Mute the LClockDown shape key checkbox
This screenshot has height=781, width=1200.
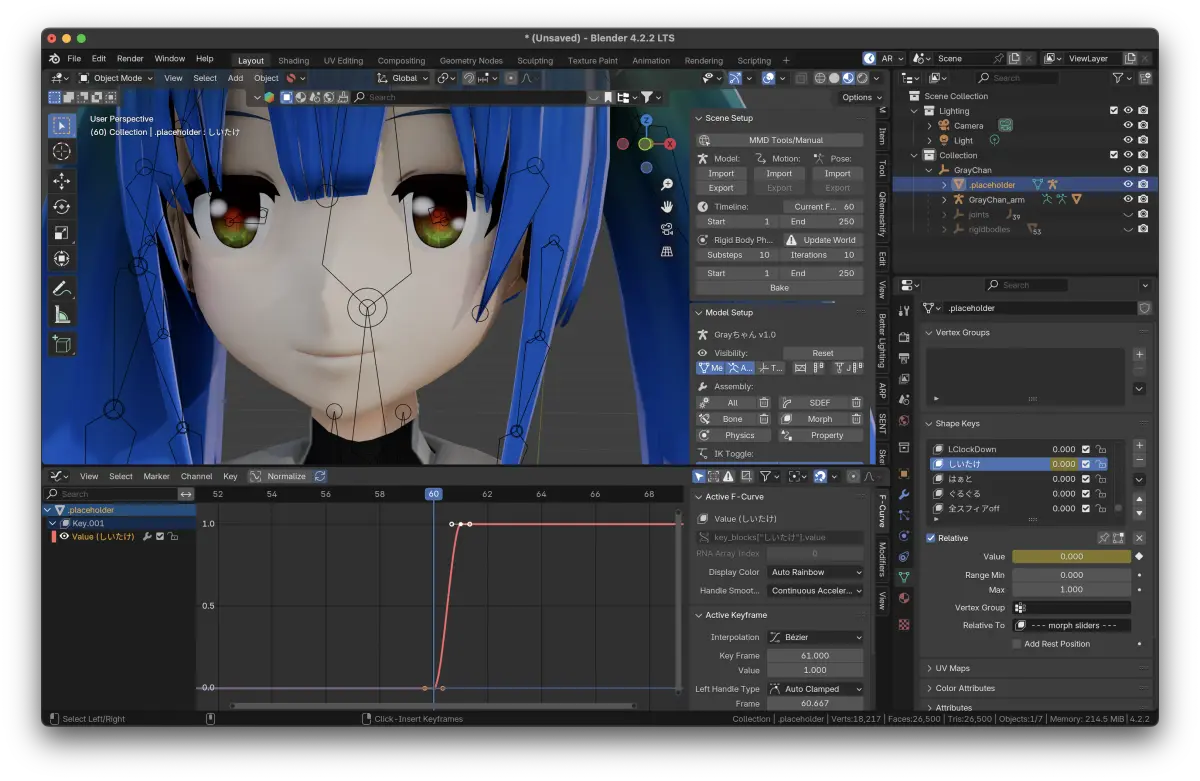[1086, 449]
